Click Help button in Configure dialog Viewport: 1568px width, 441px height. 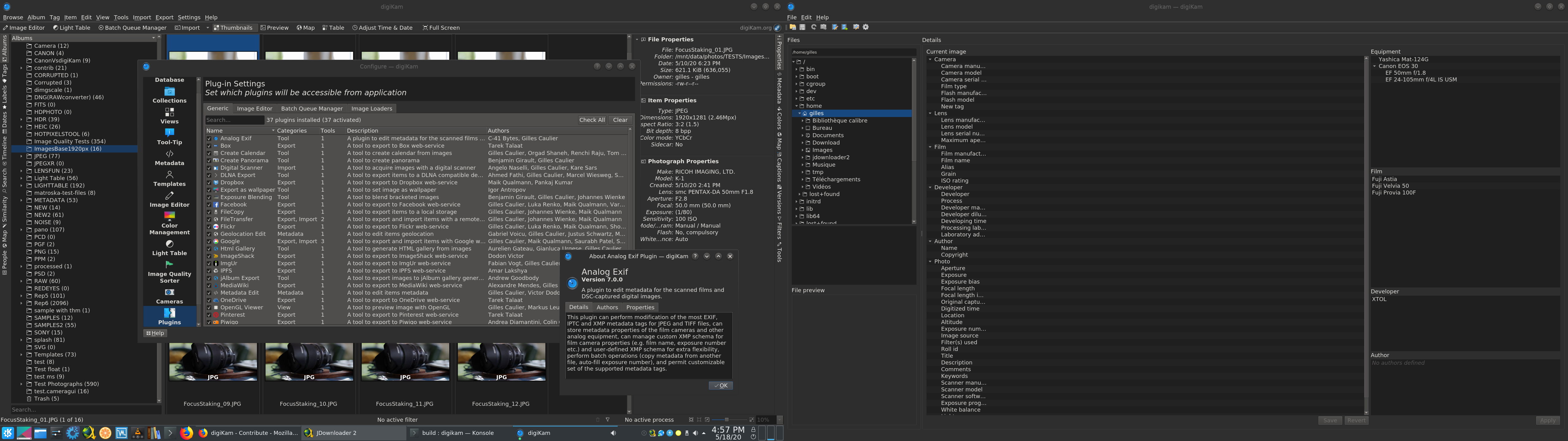click(x=155, y=333)
